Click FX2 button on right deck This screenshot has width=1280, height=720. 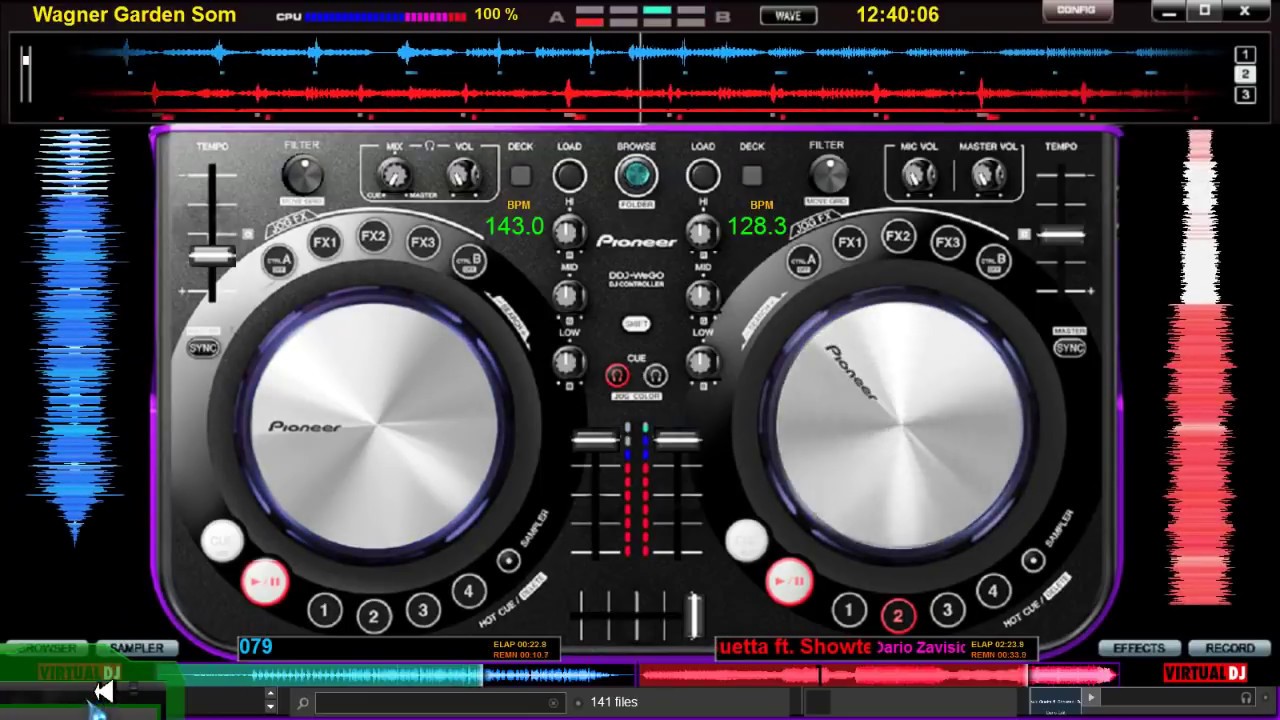[898, 236]
